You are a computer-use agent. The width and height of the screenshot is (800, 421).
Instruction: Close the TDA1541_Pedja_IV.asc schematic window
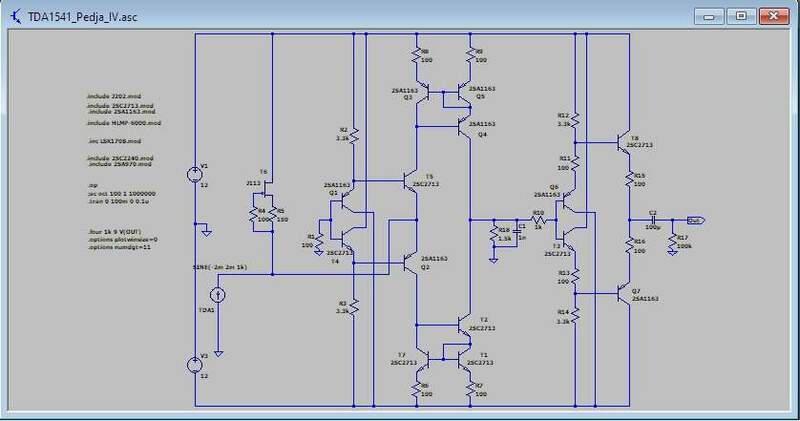(773, 16)
